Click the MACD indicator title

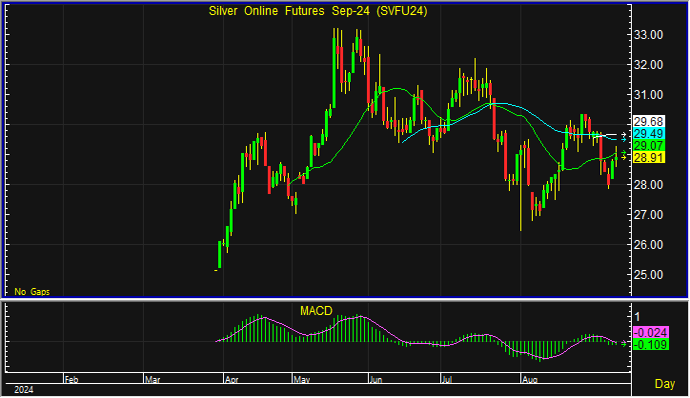316,311
